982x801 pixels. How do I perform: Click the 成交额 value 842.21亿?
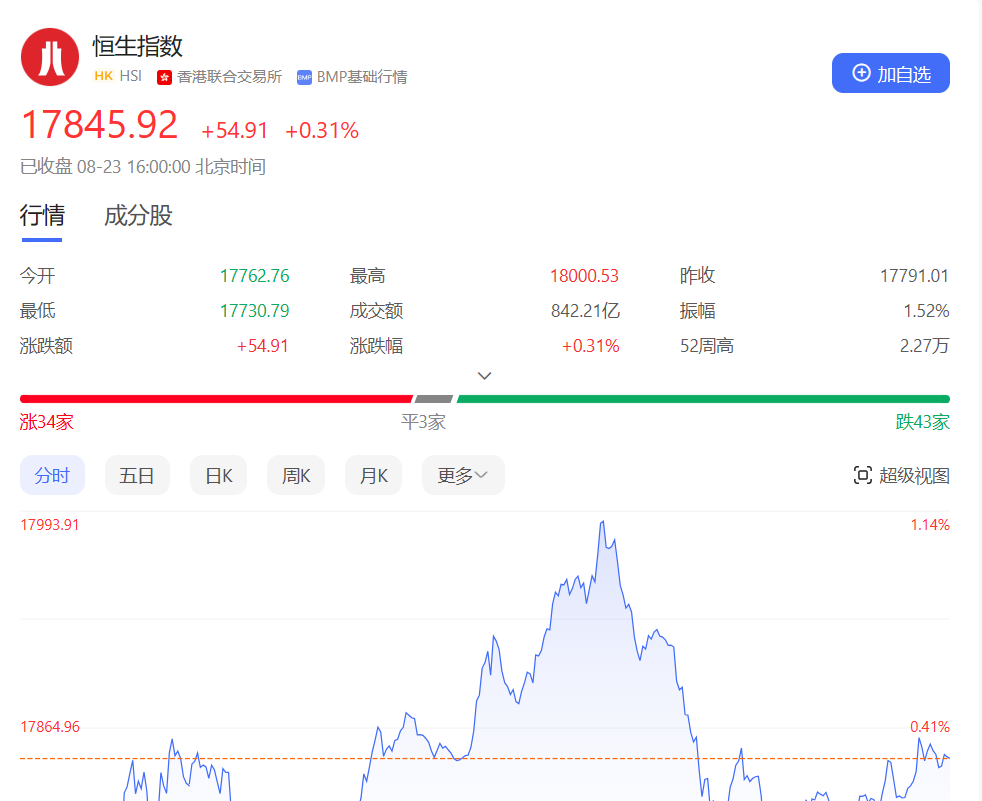[x=585, y=311]
